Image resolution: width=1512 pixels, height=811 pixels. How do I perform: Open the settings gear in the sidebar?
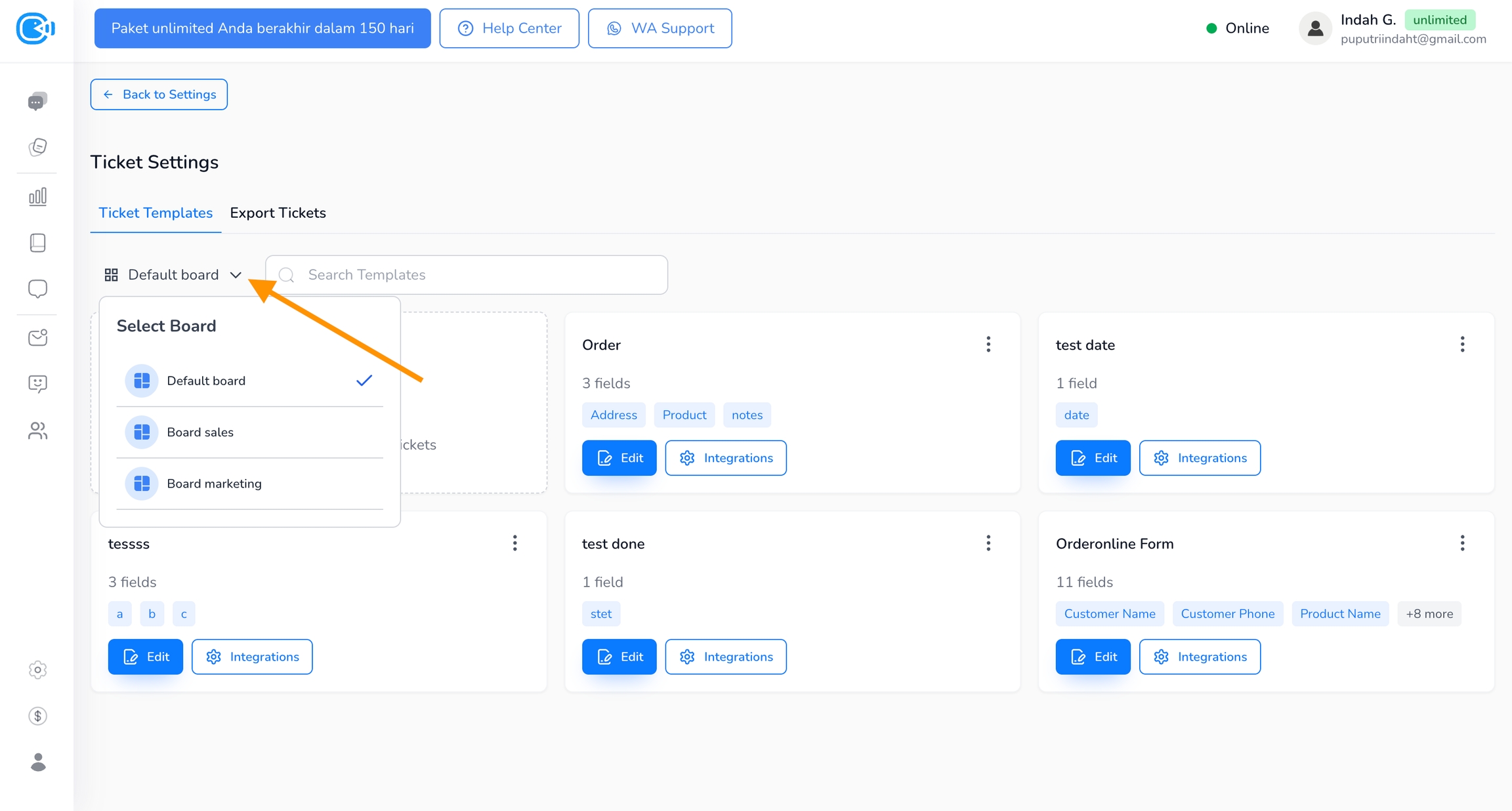(x=37, y=669)
